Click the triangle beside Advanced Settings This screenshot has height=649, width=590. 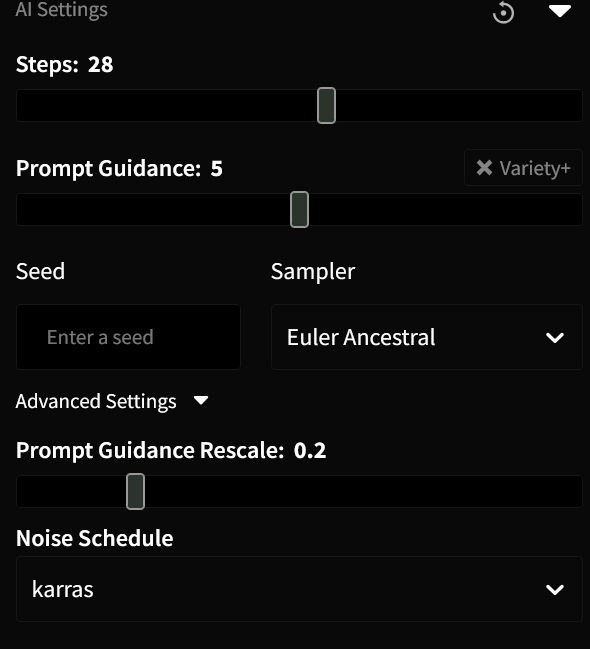pos(201,400)
